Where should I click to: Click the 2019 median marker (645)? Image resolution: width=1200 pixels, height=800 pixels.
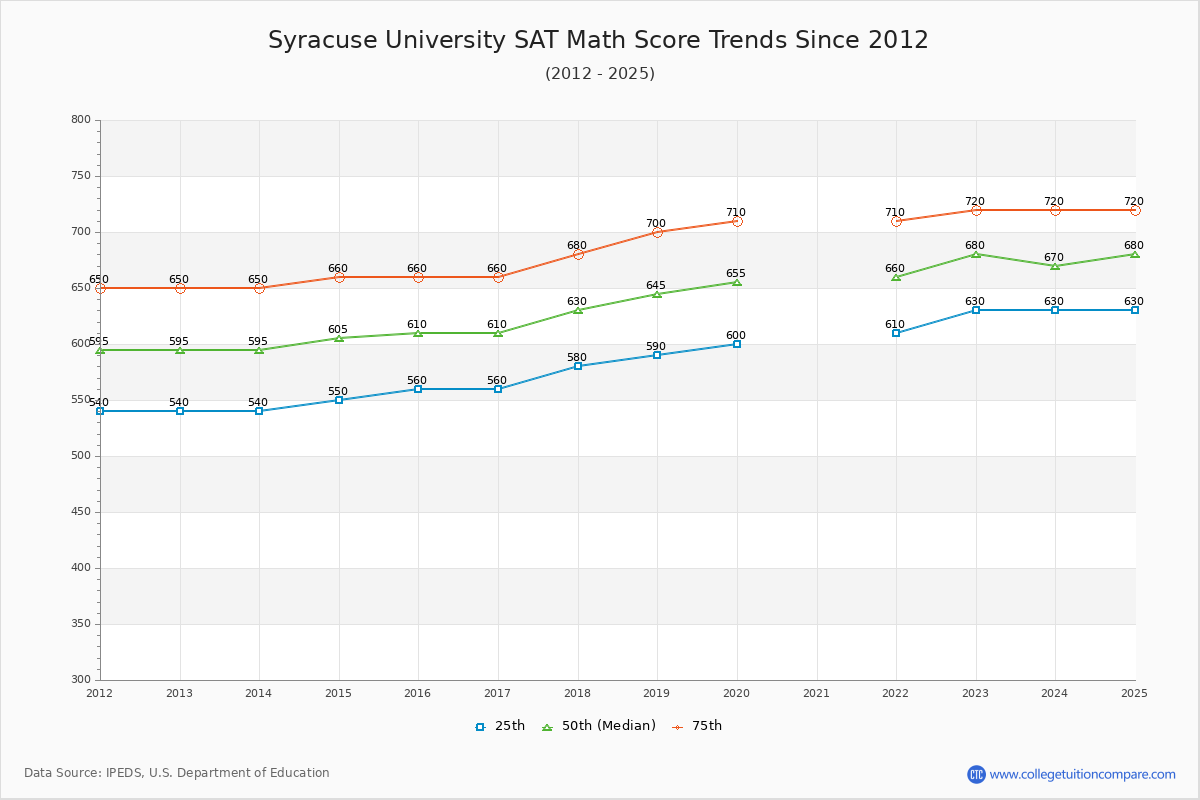pyautogui.click(x=657, y=294)
